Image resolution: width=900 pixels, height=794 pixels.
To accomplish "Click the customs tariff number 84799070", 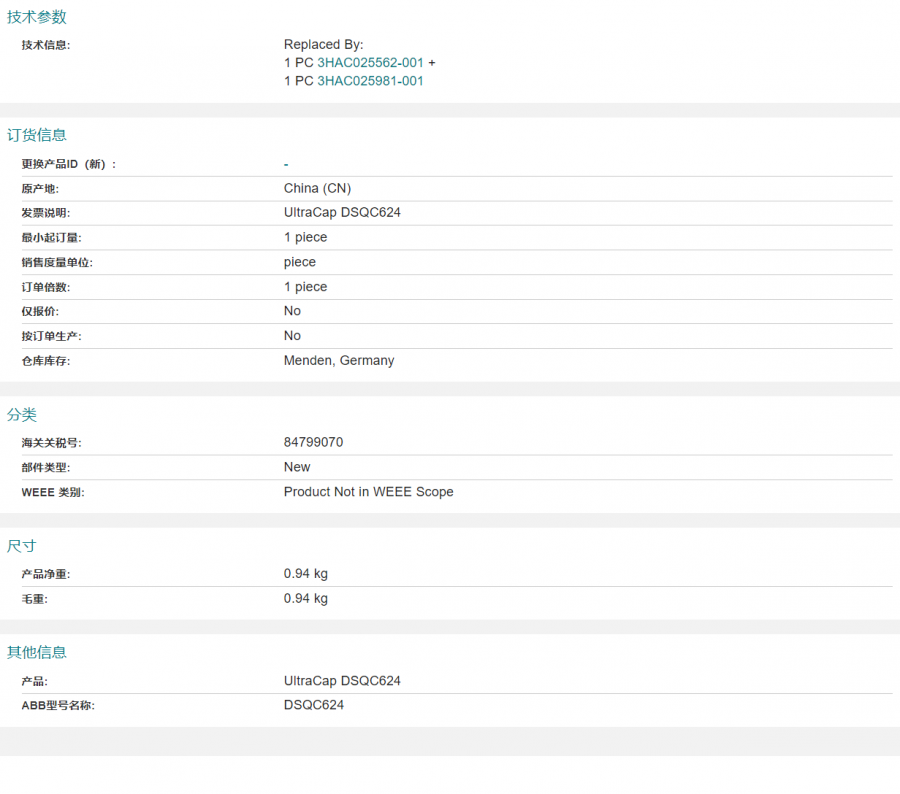I will pos(313,442).
